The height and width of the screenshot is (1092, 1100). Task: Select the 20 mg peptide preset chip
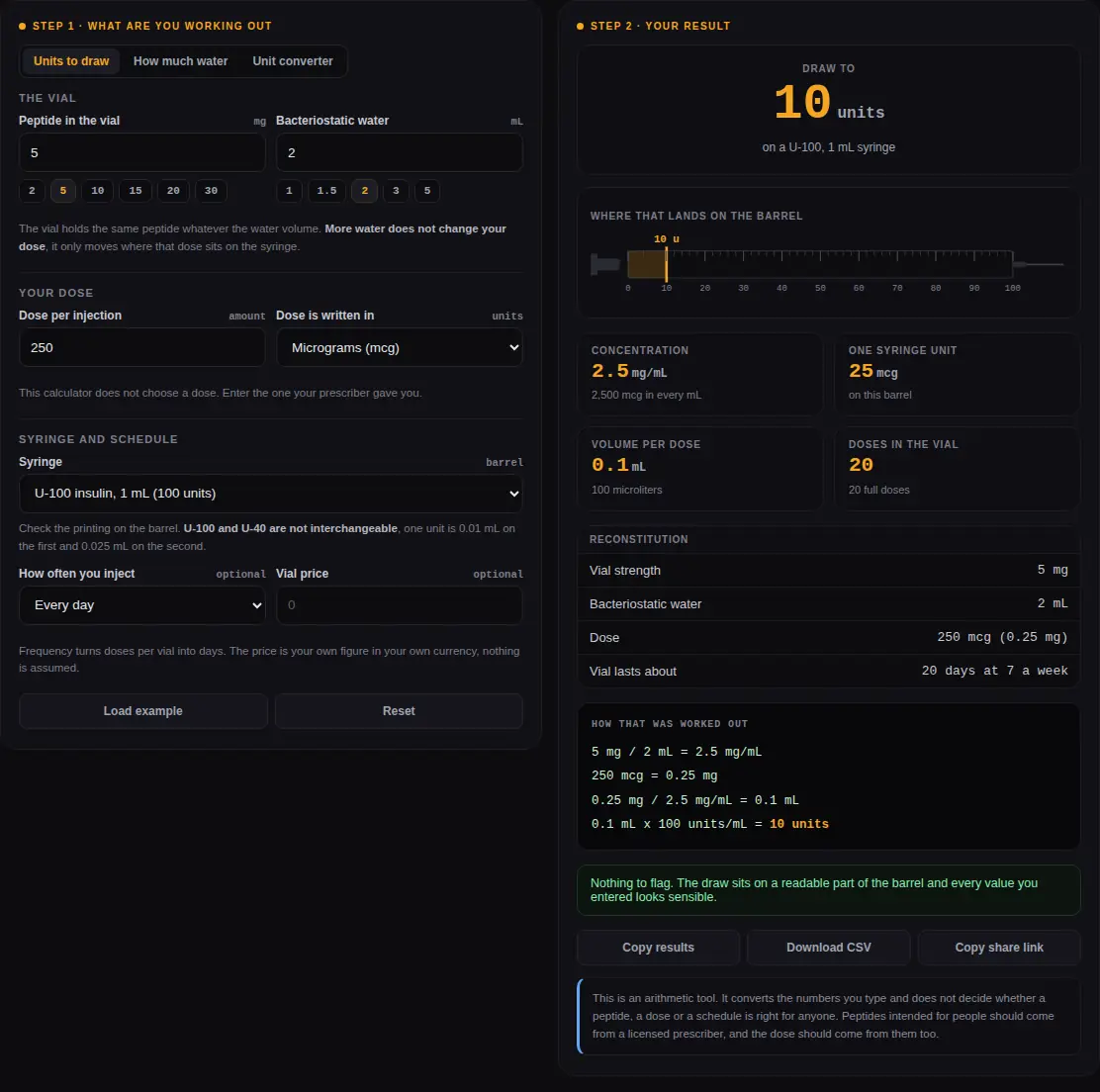click(x=173, y=191)
